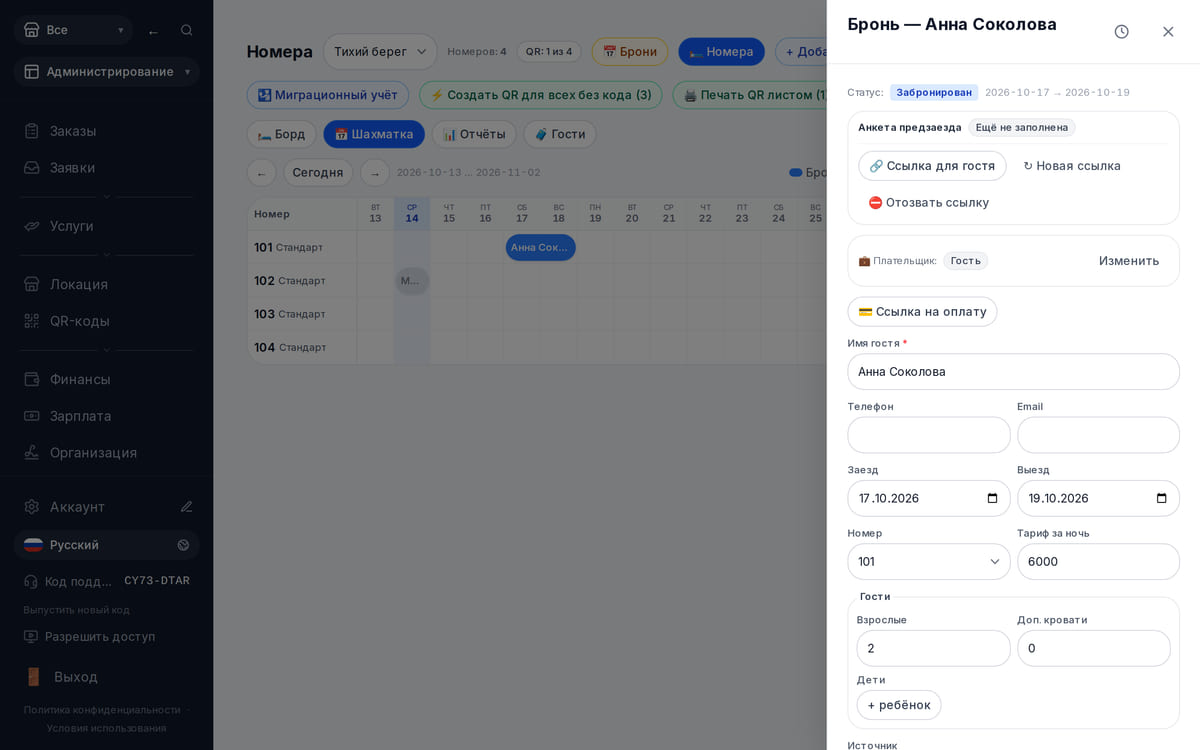Add a child with + ребёнок button
The height and width of the screenshot is (750, 1200).
pos(899,705)
